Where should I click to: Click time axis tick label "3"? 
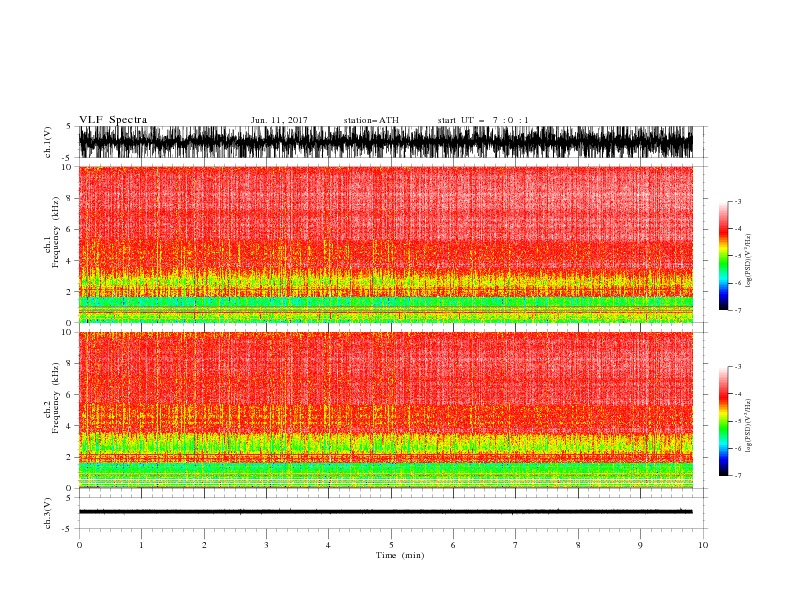[x=266, y=545]
